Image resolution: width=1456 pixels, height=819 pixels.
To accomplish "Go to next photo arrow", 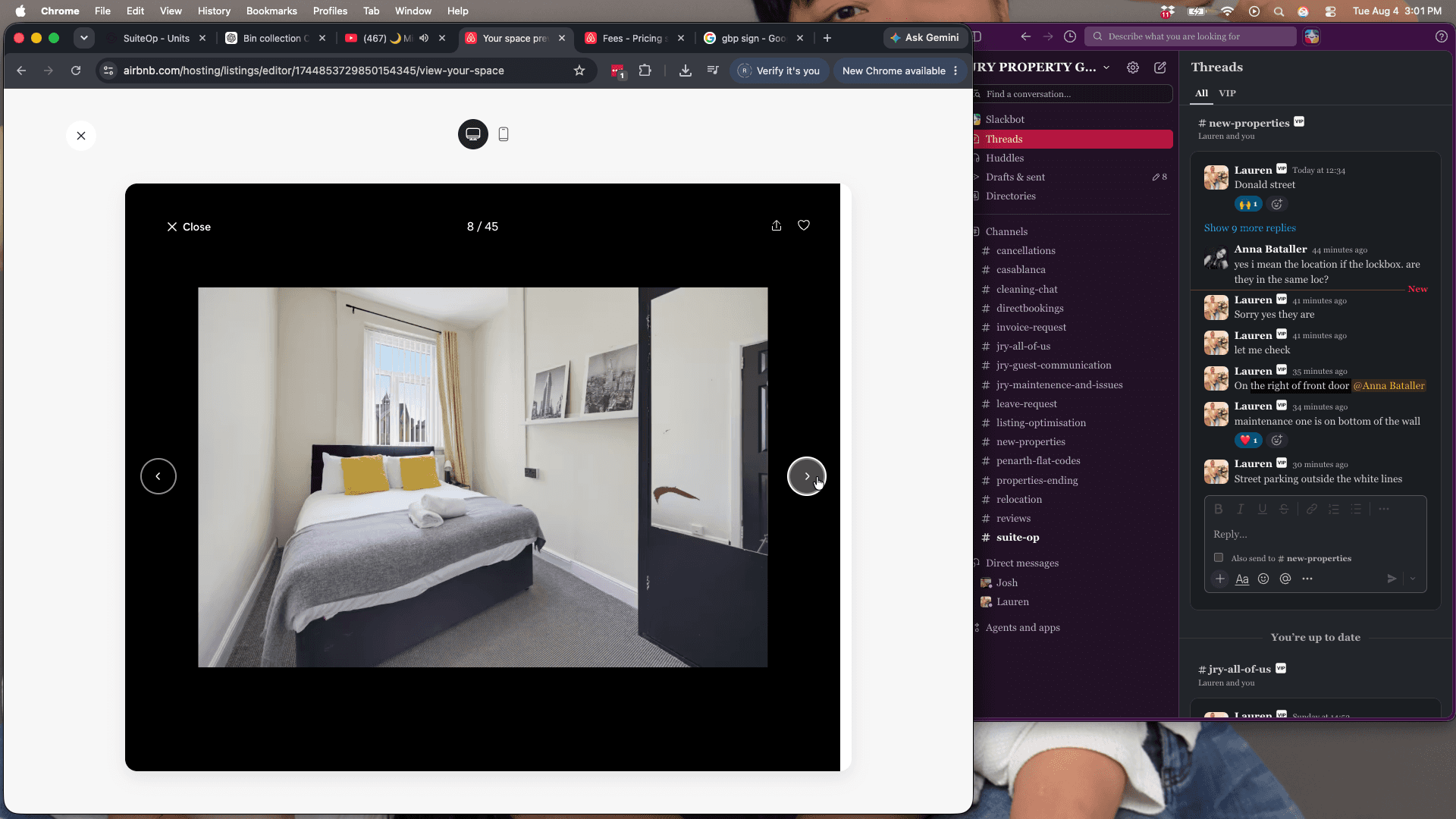I will click(807, 476).
